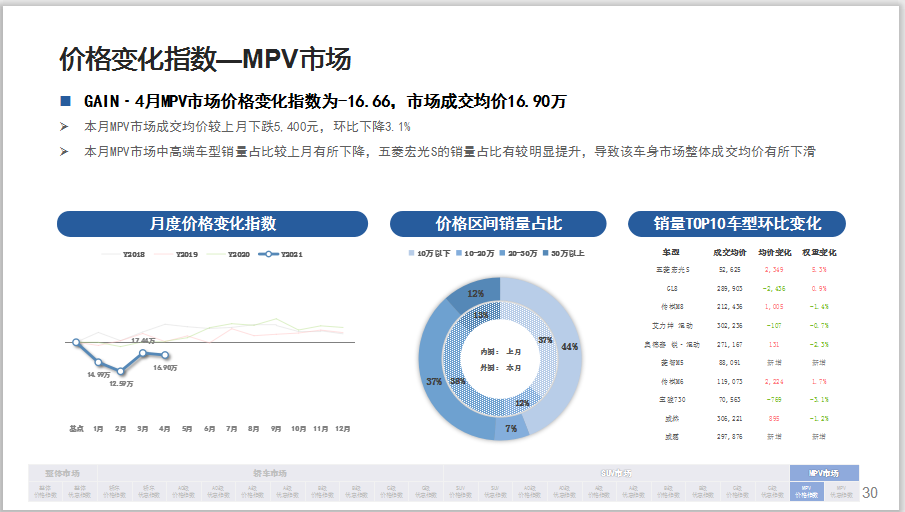The width and height of the screenshot is (905, 512).
Task: Toggle the Y2020 legend series
Action: (229, 255)
